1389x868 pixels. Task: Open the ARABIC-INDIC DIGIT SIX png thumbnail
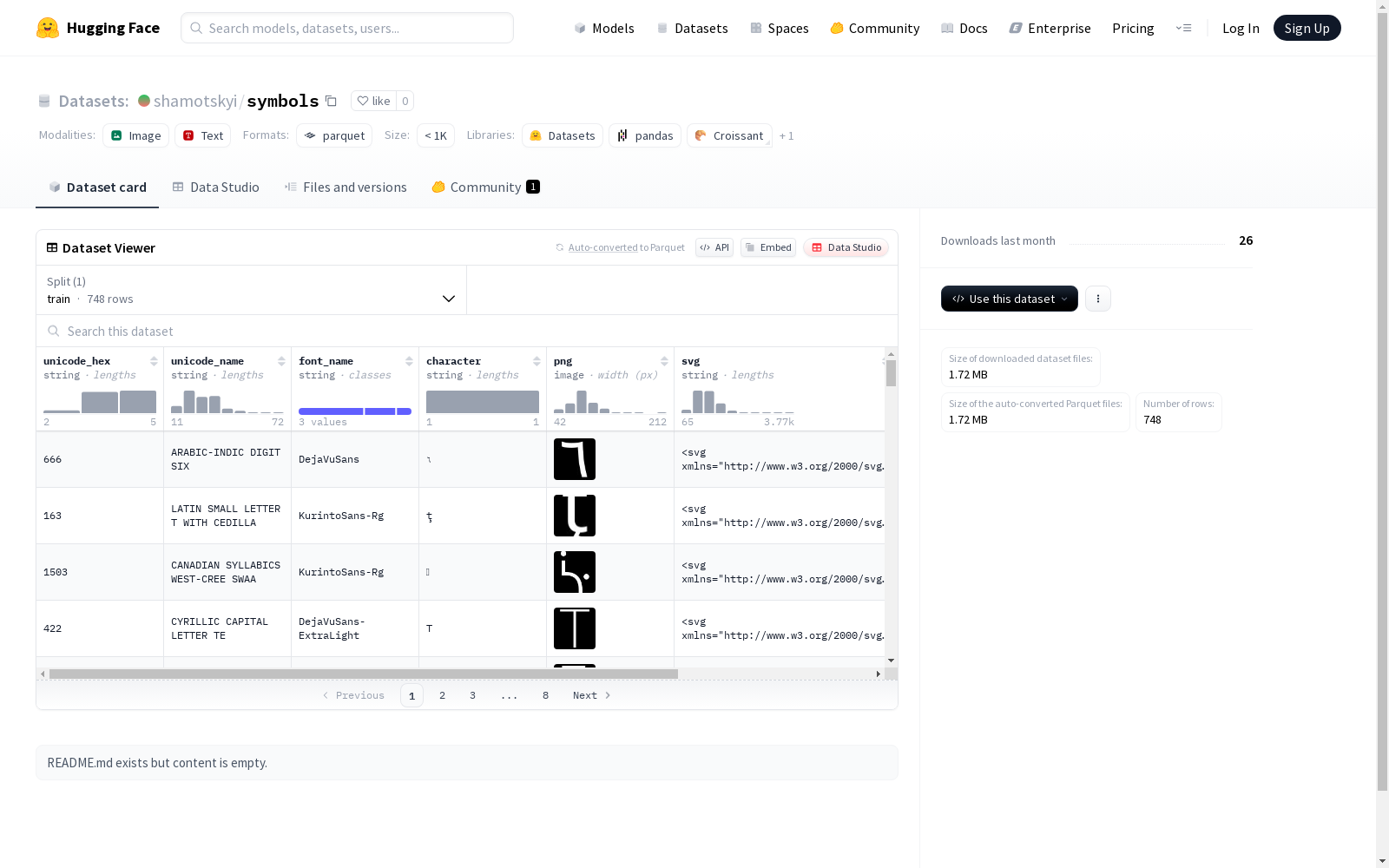[575, 459]
